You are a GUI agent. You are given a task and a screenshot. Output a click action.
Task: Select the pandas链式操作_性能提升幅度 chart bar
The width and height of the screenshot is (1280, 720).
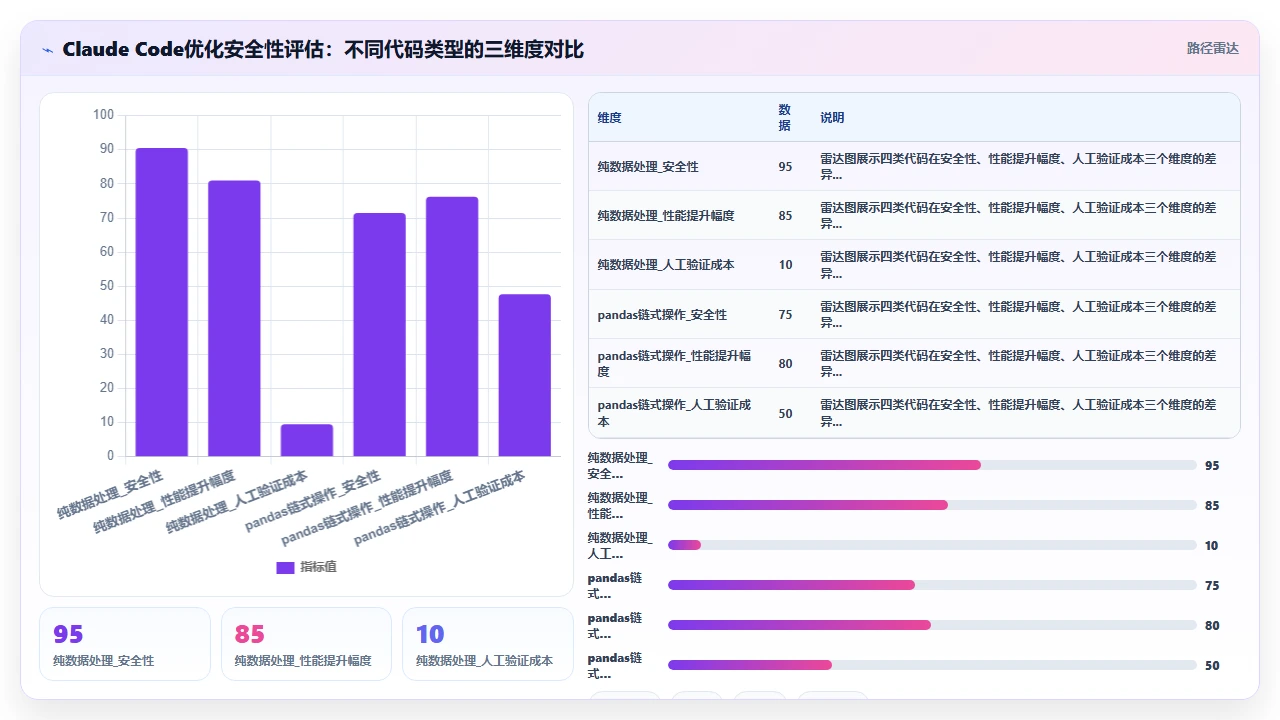pos(452,327)
